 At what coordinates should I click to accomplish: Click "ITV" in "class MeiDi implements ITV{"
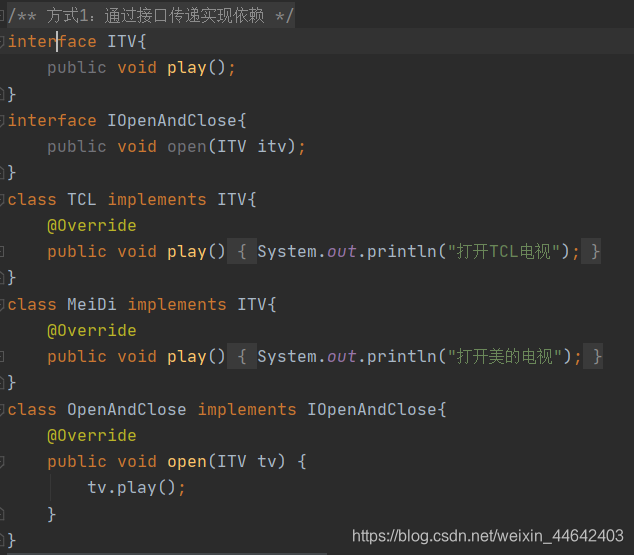251,304
